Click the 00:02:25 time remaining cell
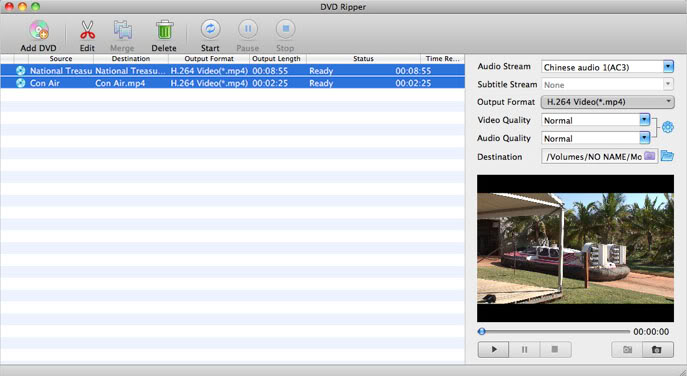Image resolution: width=687 pixels, height=376 pixels. click(413, 83)
